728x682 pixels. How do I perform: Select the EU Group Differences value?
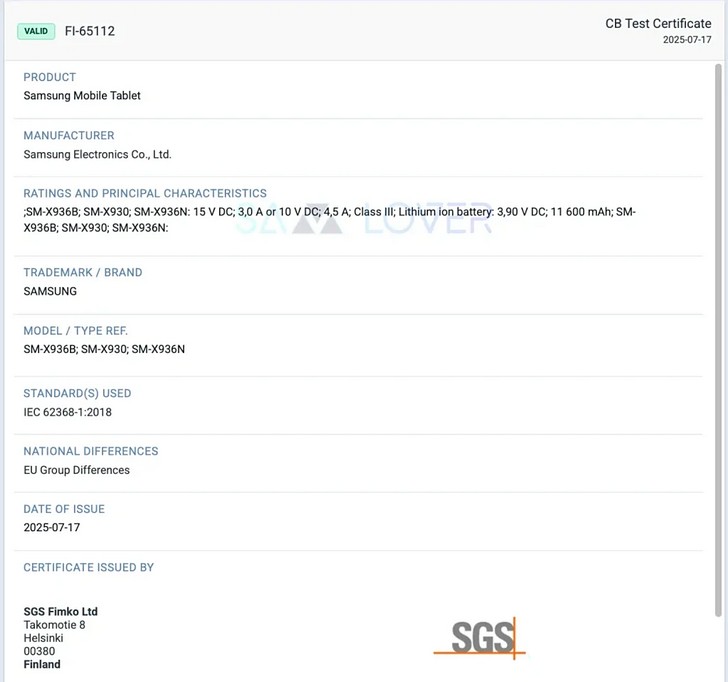point(77,470)
